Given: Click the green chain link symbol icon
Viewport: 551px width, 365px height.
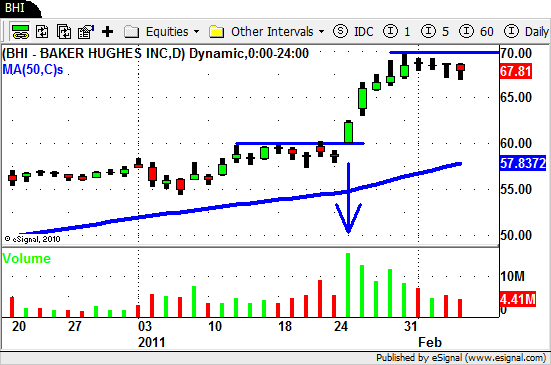Looking at the screenshot, I should pyautogui.click(x=20, y=32).
